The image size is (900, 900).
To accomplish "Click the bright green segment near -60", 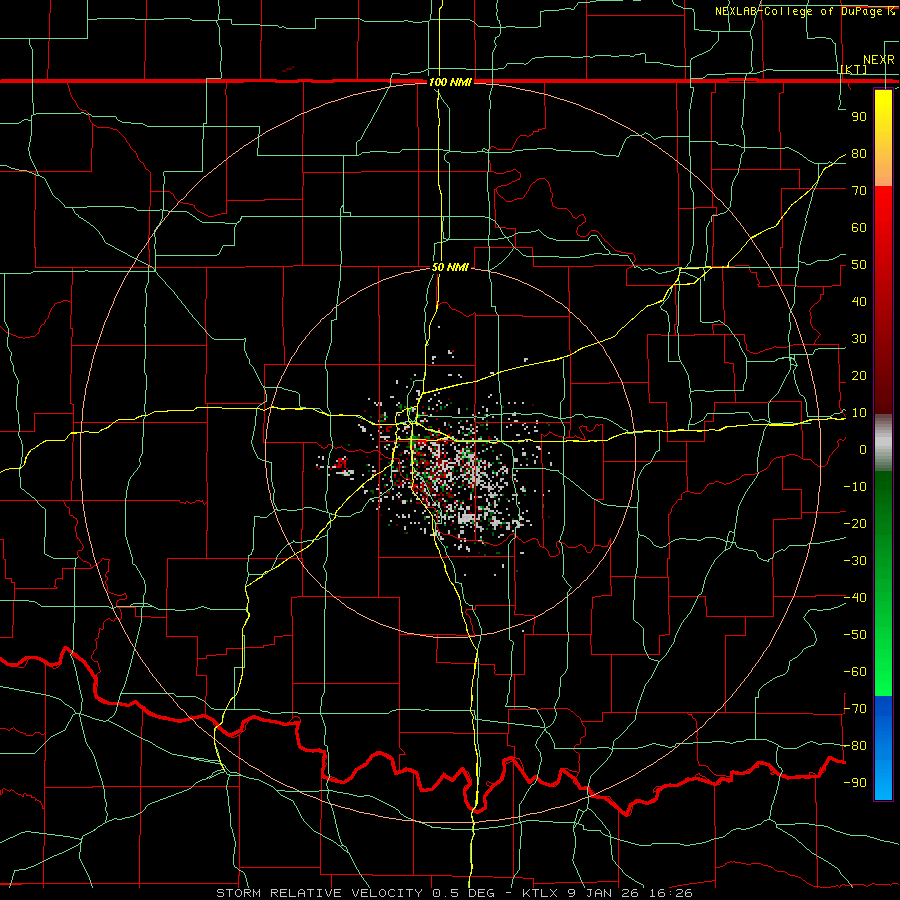I will pyautogui.click(x=883, y=672).
